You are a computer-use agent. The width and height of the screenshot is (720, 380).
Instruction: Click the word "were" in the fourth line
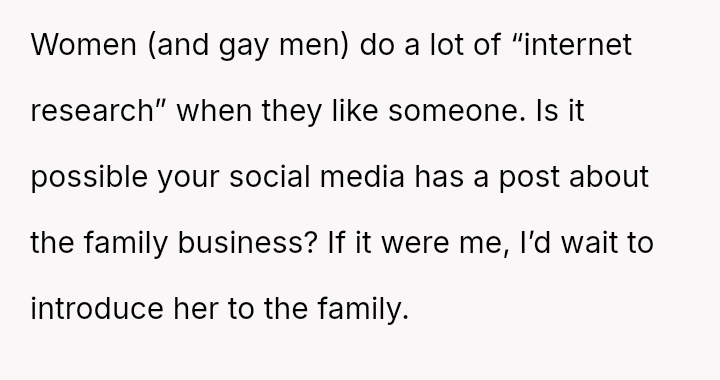(415, 243)
